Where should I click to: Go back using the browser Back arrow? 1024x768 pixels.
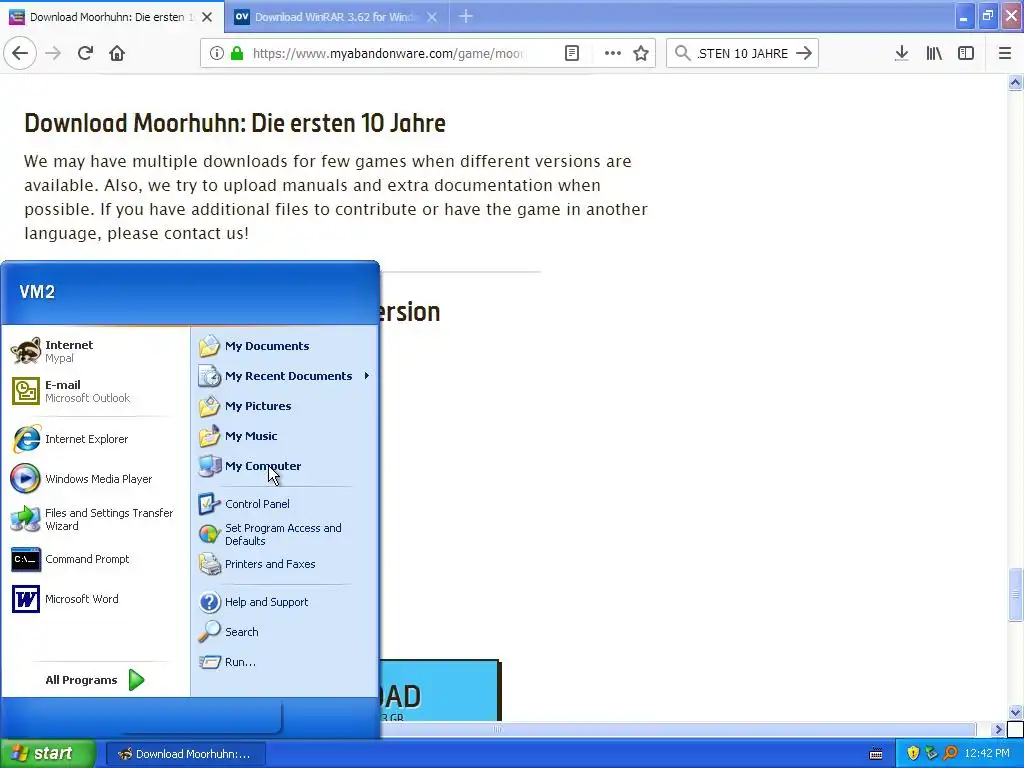pyautogui.click(x=20, y=53)
